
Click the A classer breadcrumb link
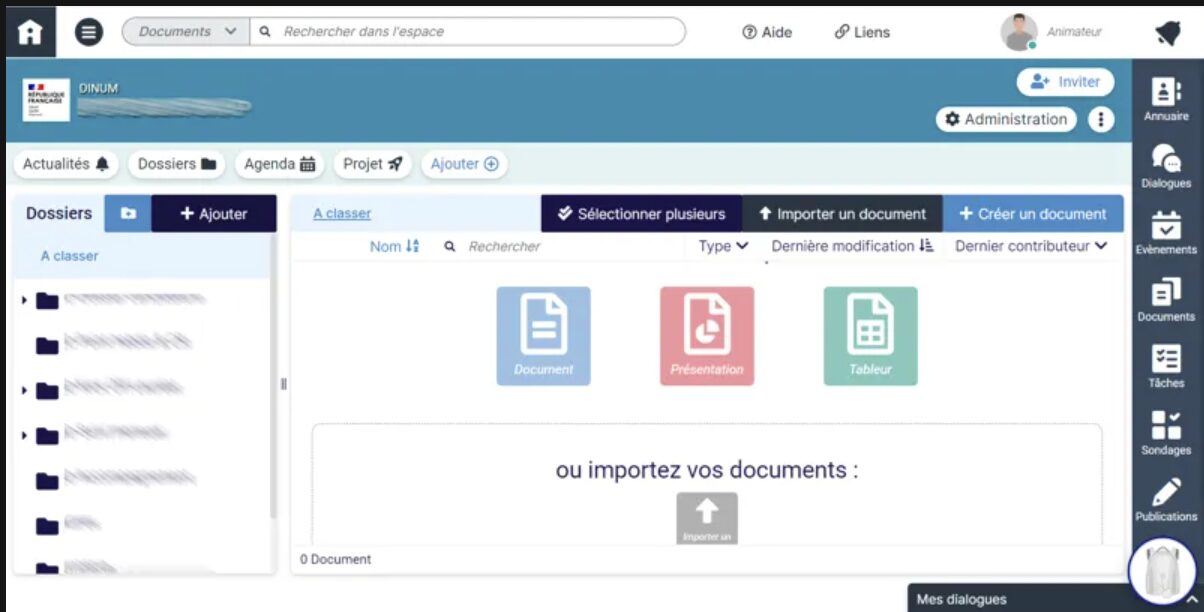342,214
